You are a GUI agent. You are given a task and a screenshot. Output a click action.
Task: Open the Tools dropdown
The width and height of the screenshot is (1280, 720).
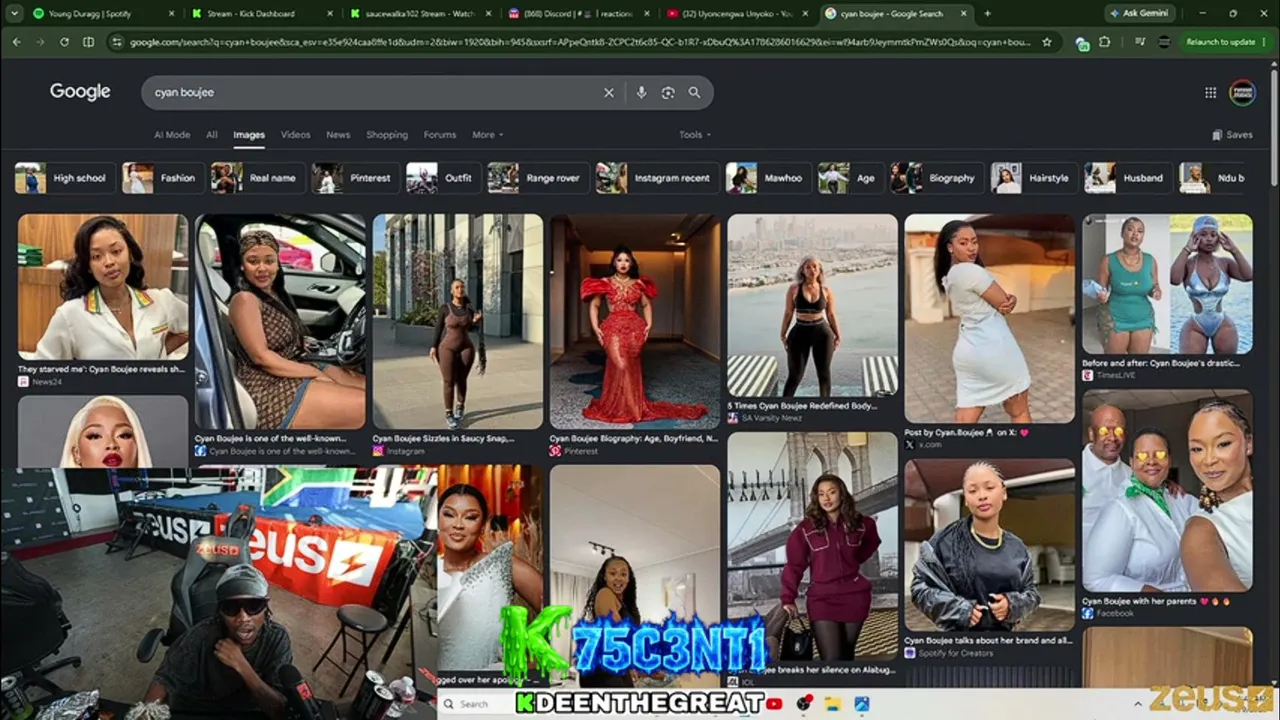coord(695,135)
